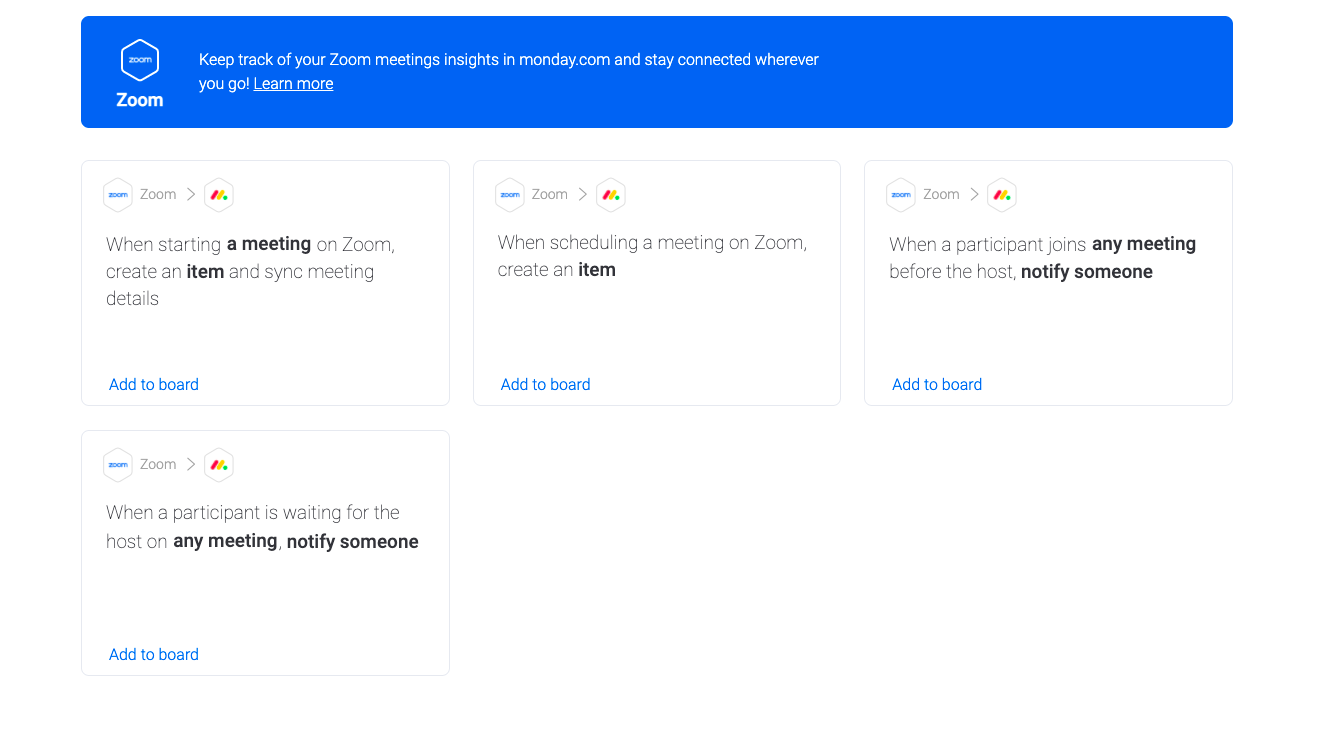Select the bold 'a meeting' text in first recipe
Image resolution: width=1332 pixels, height=729 pixels.
pos(267,244)
